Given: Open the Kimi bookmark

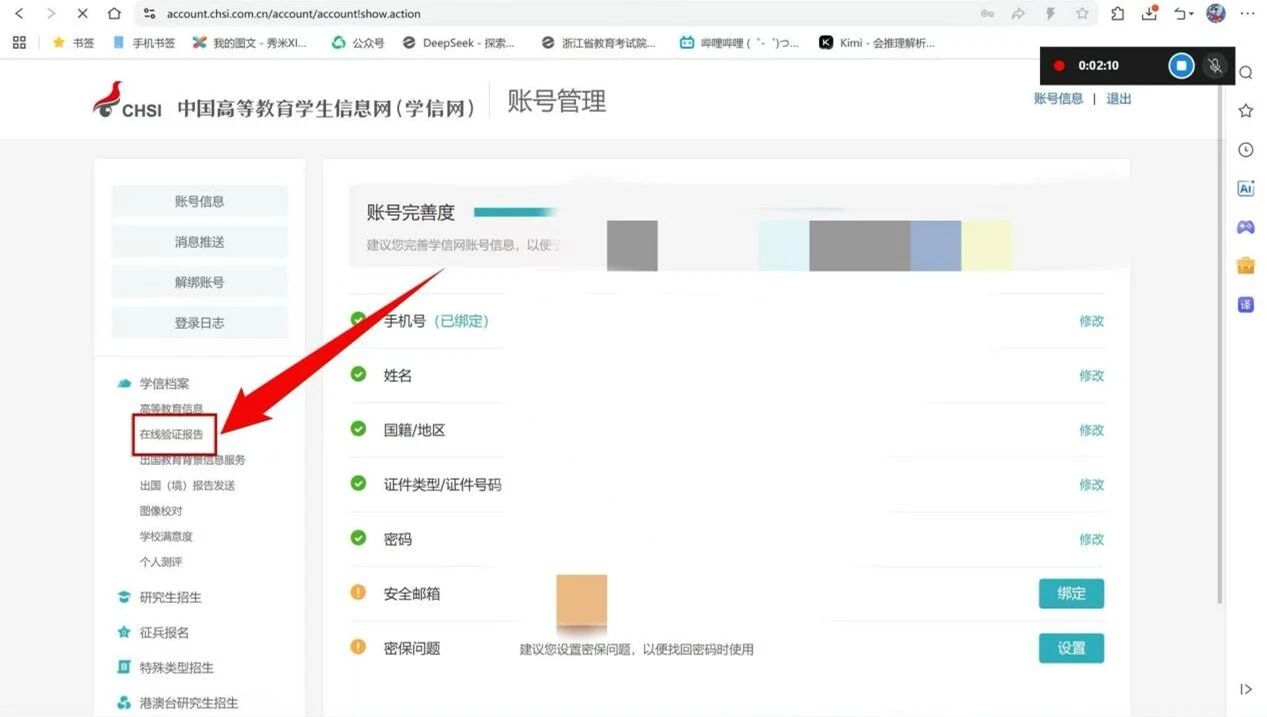Looking at the screenshot, I should pos(877,43).
